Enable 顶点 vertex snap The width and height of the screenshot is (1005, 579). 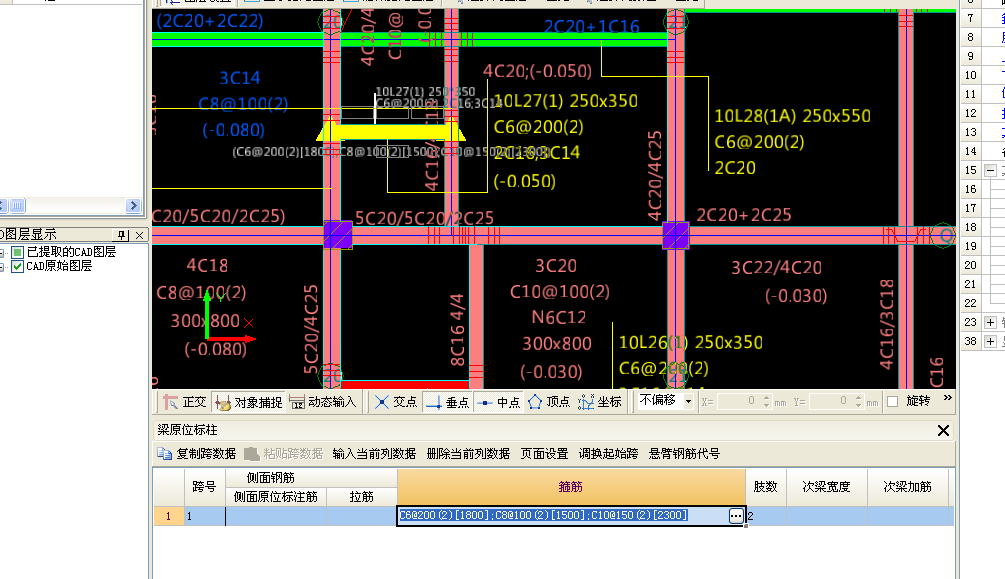549,402
